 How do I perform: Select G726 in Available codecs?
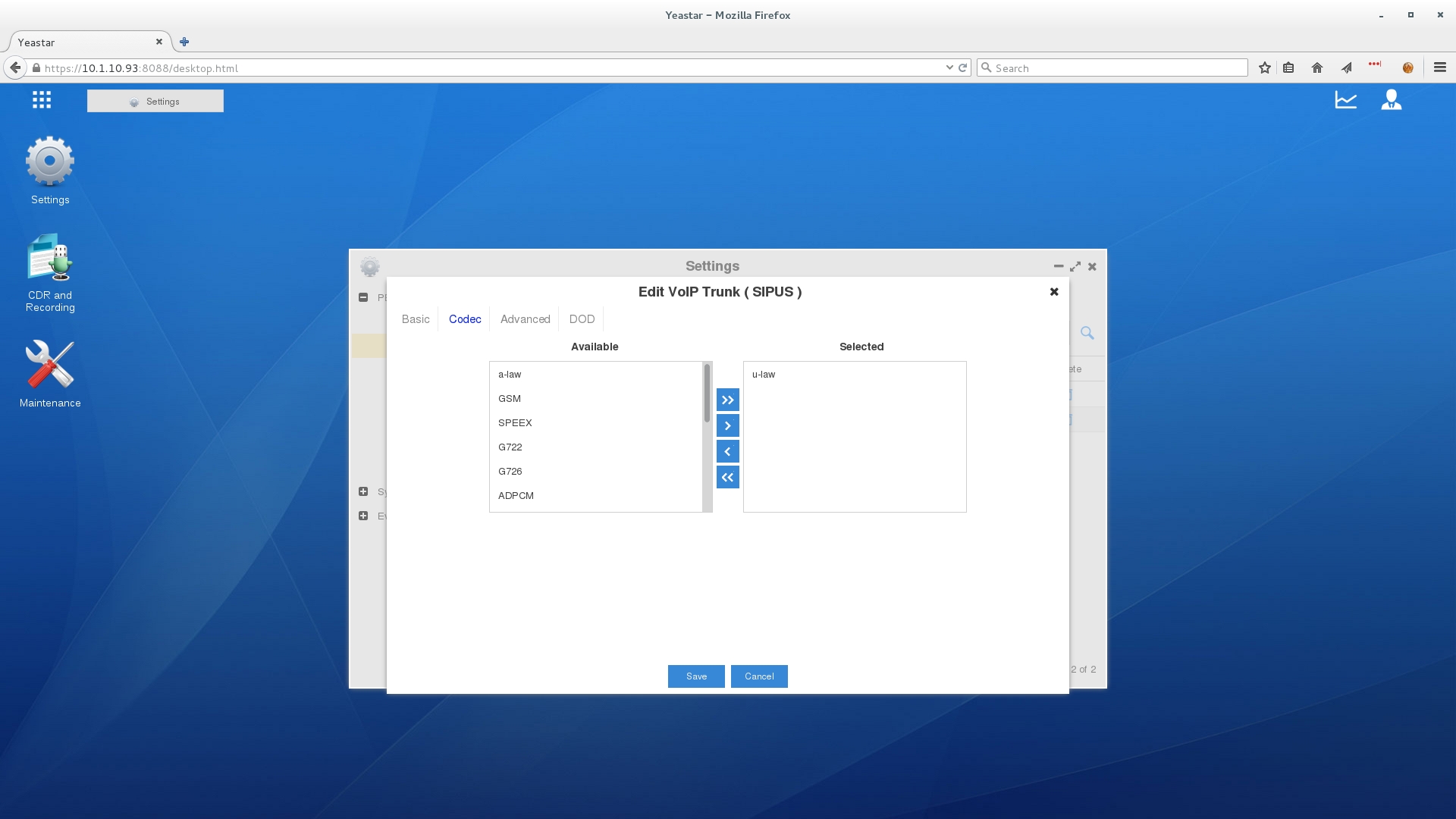tap(596, 472)
